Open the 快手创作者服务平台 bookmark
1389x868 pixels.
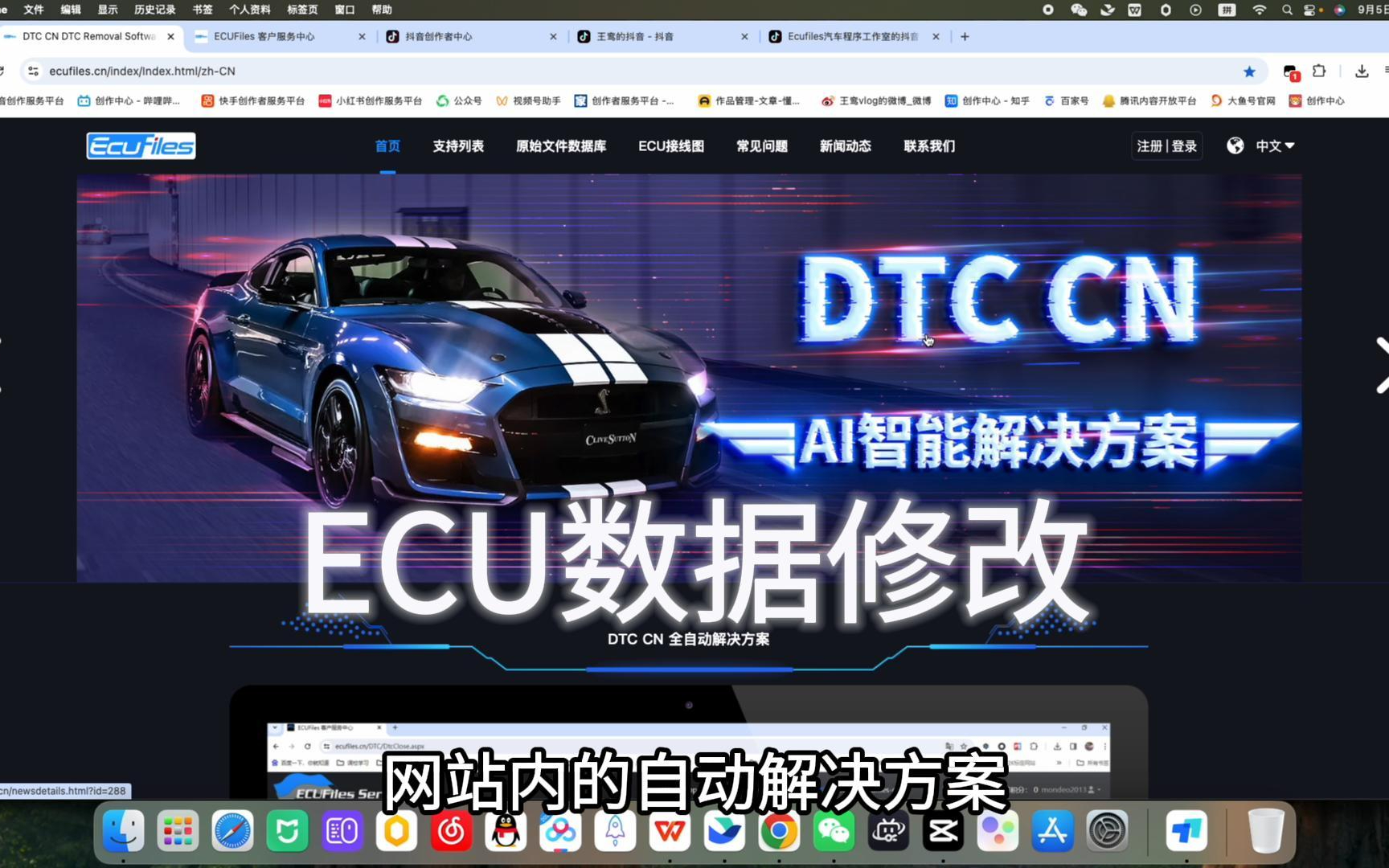(253, 100)
